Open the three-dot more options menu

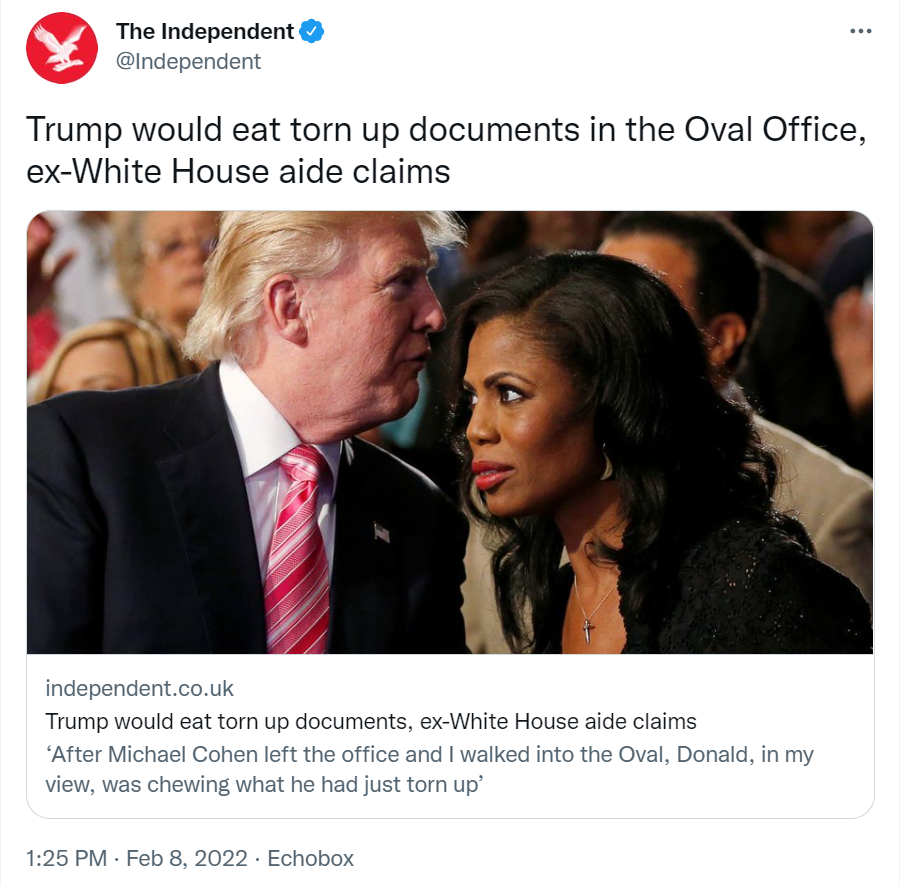point(860,31)
